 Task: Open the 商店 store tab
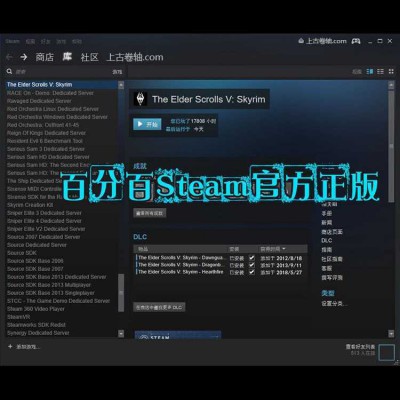45,57
